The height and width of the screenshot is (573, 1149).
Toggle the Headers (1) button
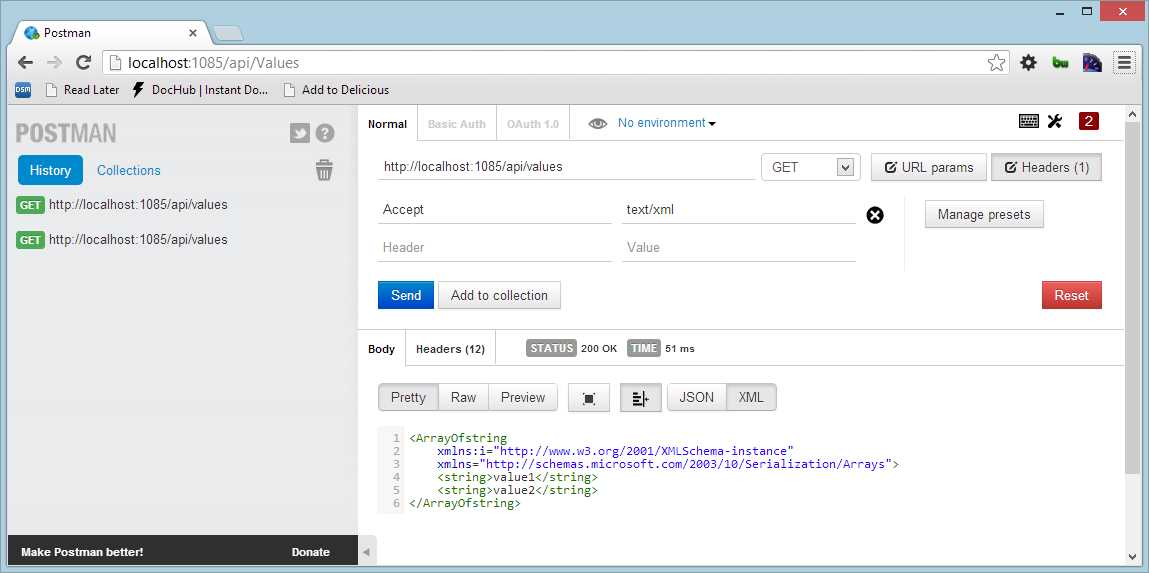tap(1046, 167)
